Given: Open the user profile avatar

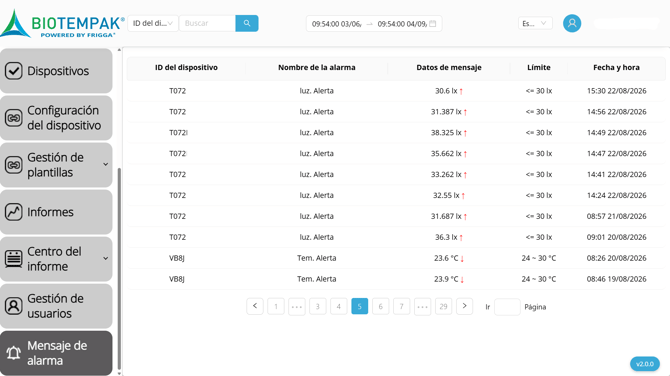Looking at the screenshot, I should (x=572, y=23).
